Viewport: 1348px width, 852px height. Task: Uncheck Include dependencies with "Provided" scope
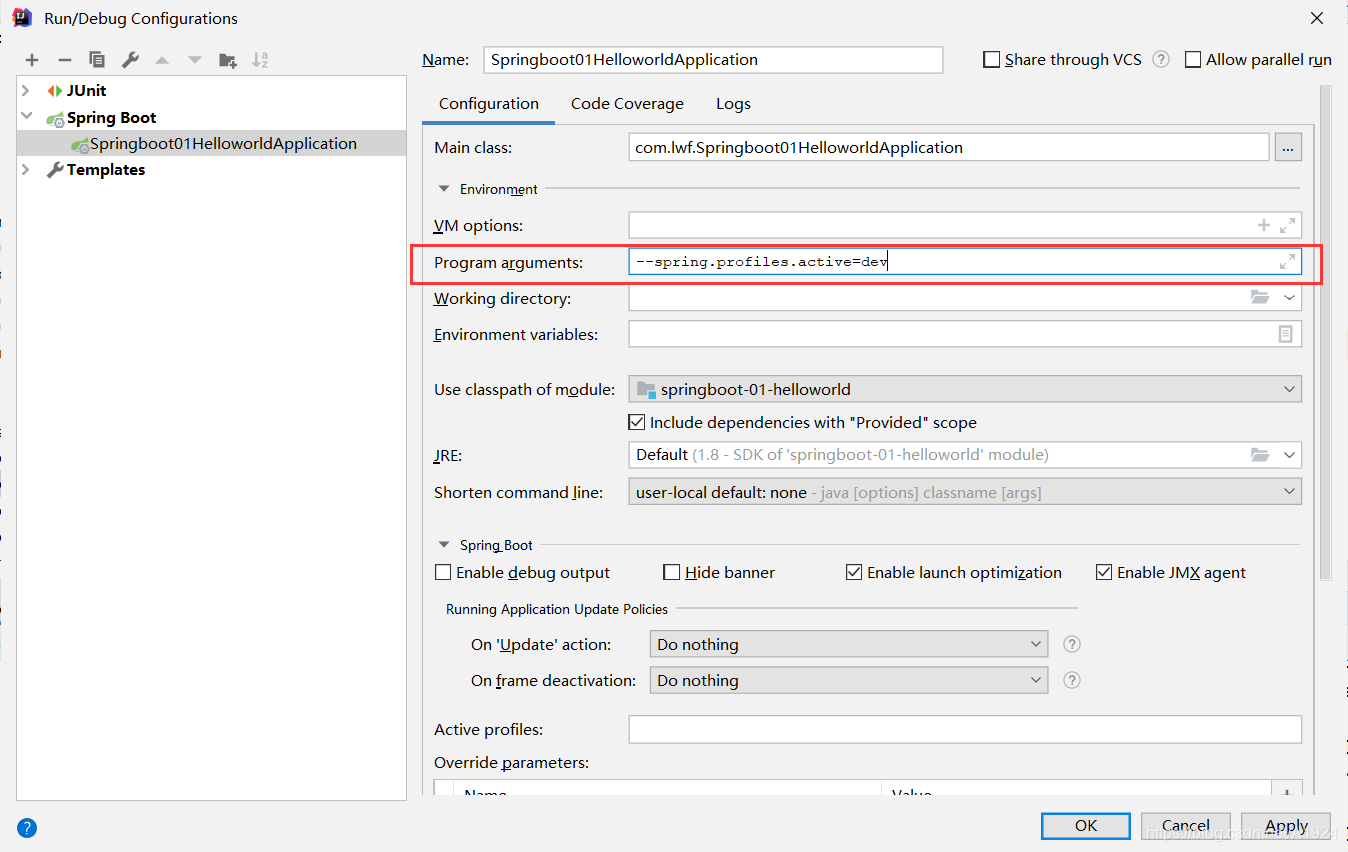pyautogui.click(x=637, y=422)
